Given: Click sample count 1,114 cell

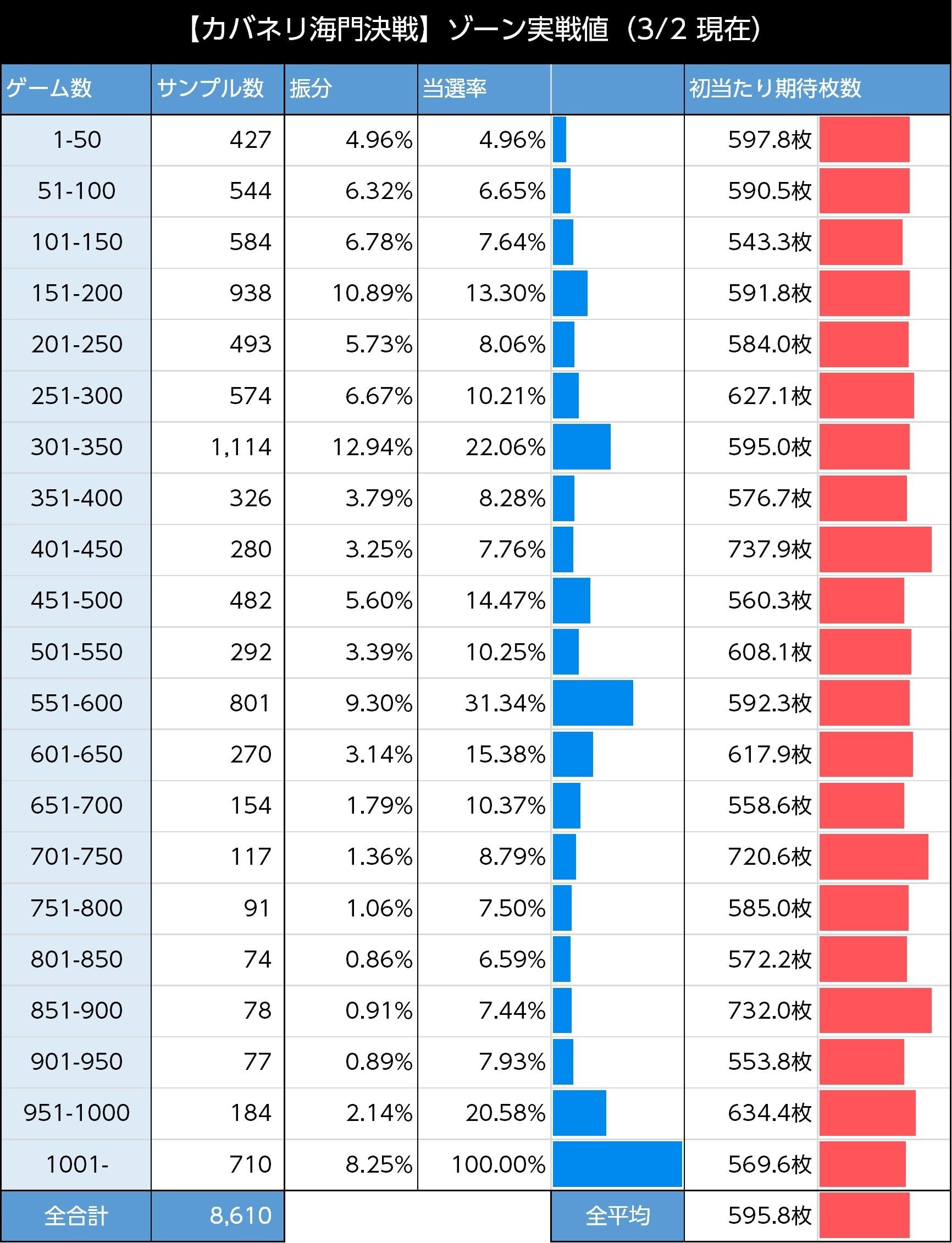Looking at the screenshot, I should (x=241, y=447).
